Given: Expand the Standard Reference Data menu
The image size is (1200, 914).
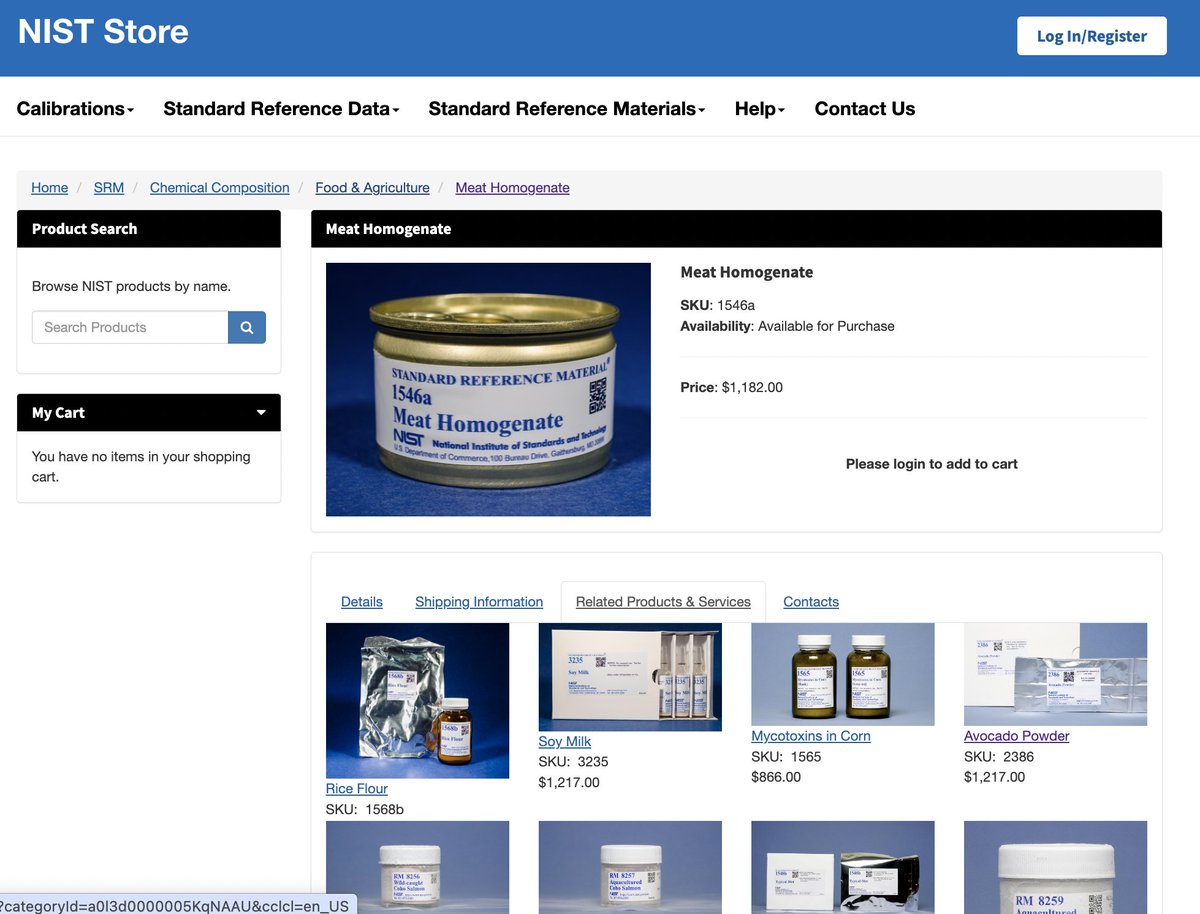Looking at the screenshot, I should pos(281,109).
